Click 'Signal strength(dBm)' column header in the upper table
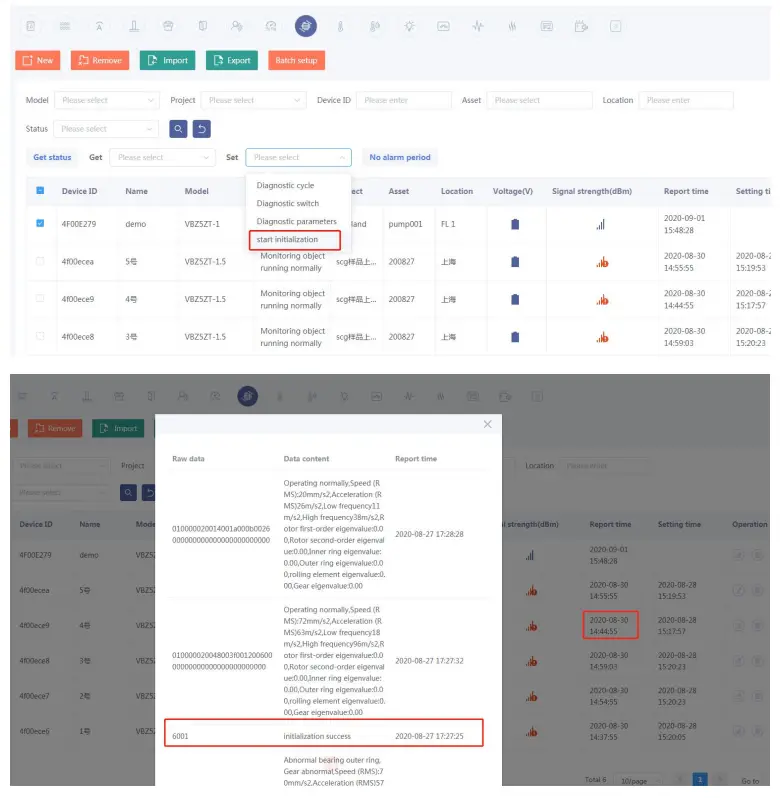The image size is (780, 798). coord(592,191)
